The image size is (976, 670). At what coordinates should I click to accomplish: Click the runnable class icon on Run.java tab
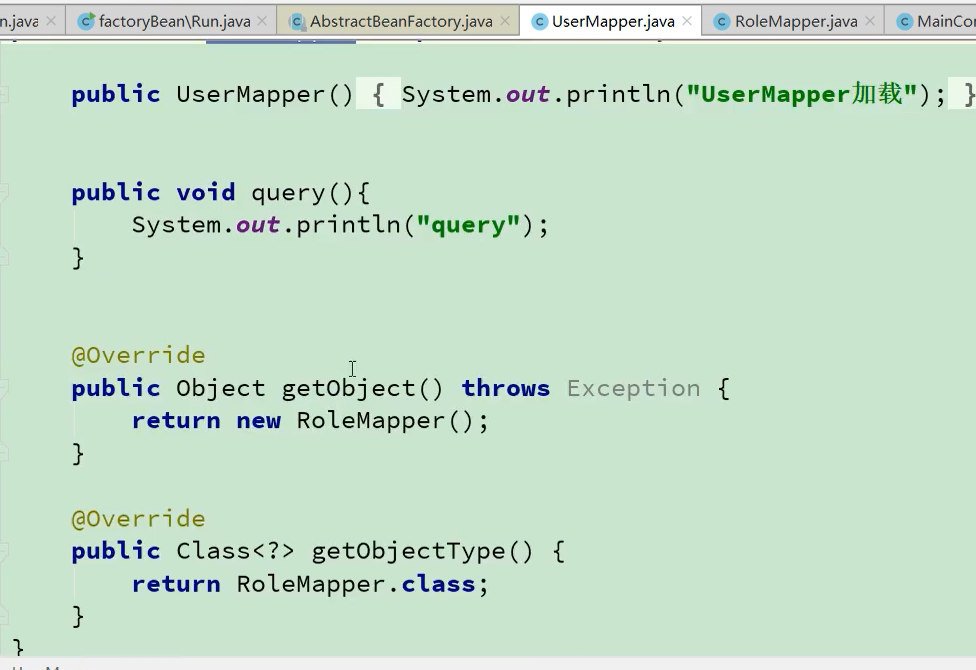[86, 22]
